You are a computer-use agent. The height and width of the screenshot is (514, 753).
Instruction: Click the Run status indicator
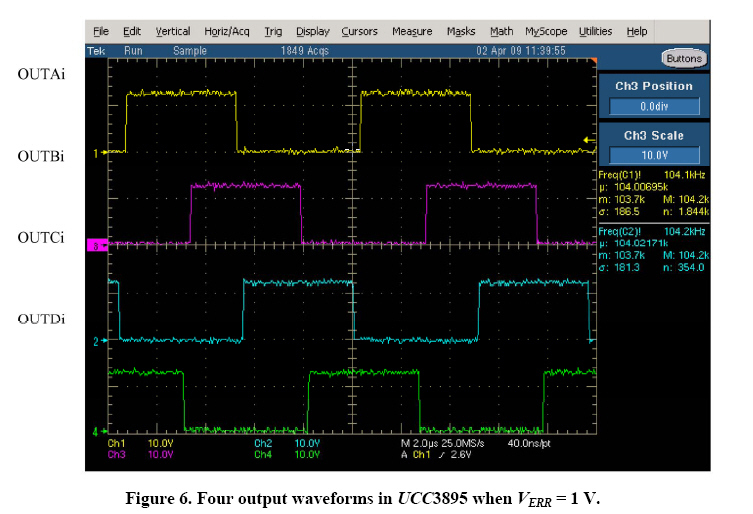133,51
